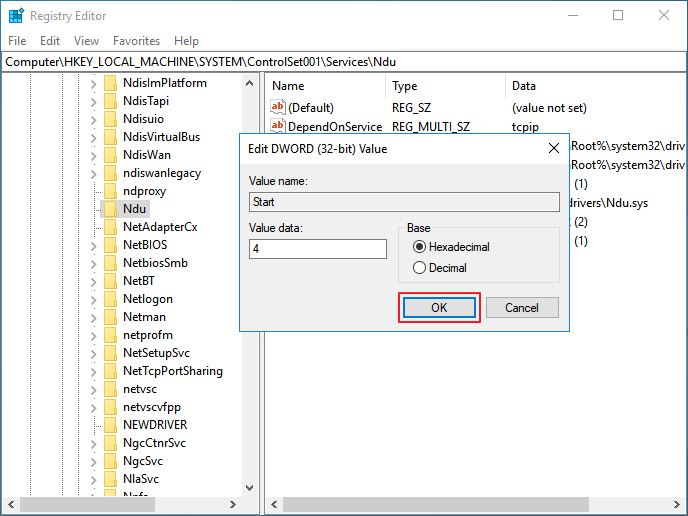Select the NgcCtnrSvc folder icon
This screenshot has height=516, width=688.
click(111, 443)
